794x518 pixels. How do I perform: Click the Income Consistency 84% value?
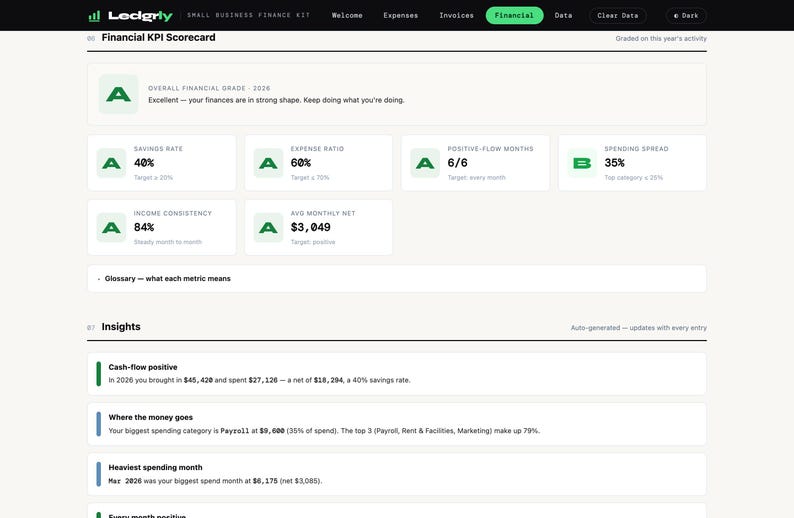(x=144, y=227)
